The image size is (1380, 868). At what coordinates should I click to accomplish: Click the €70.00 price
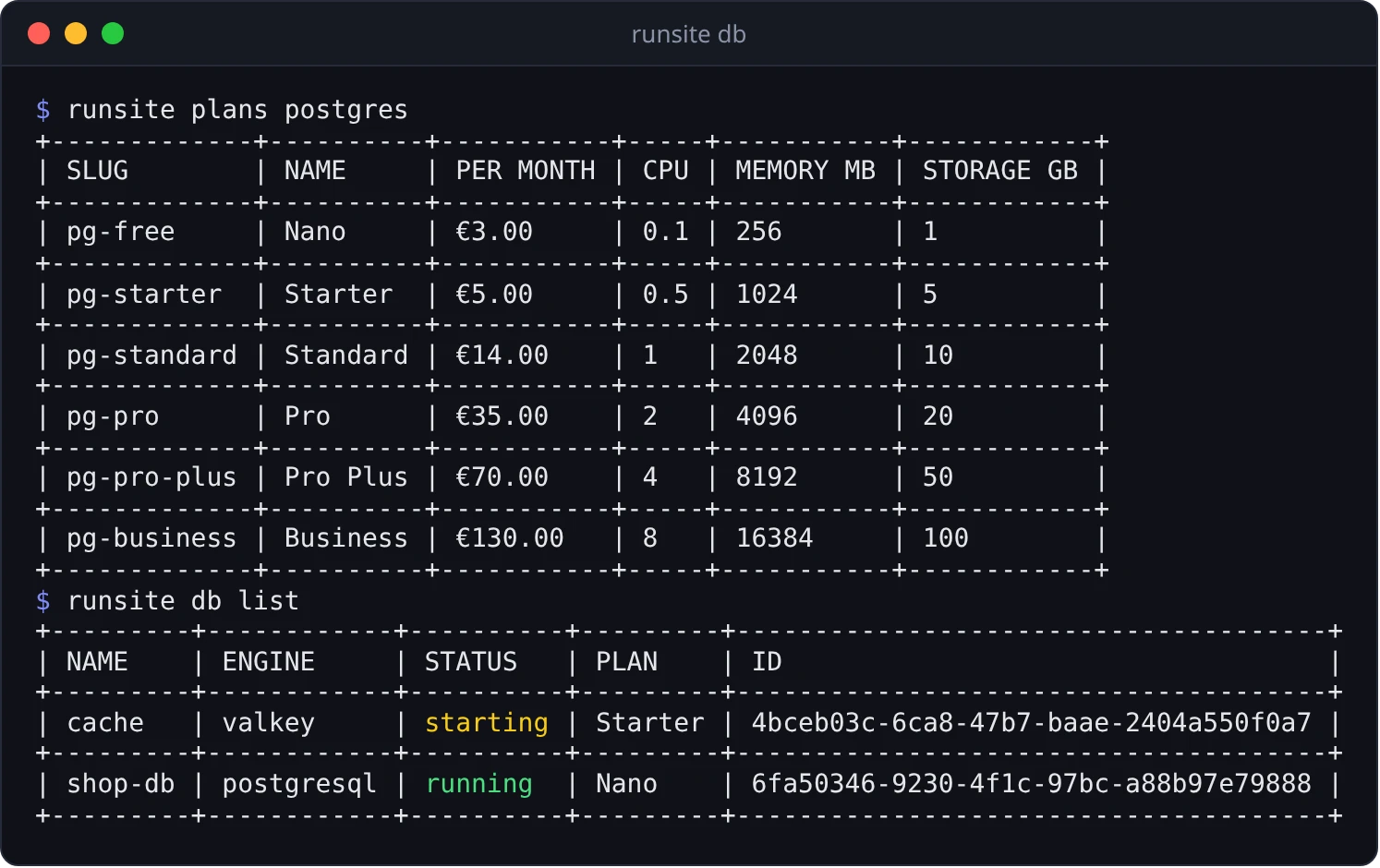pos(502,477)
